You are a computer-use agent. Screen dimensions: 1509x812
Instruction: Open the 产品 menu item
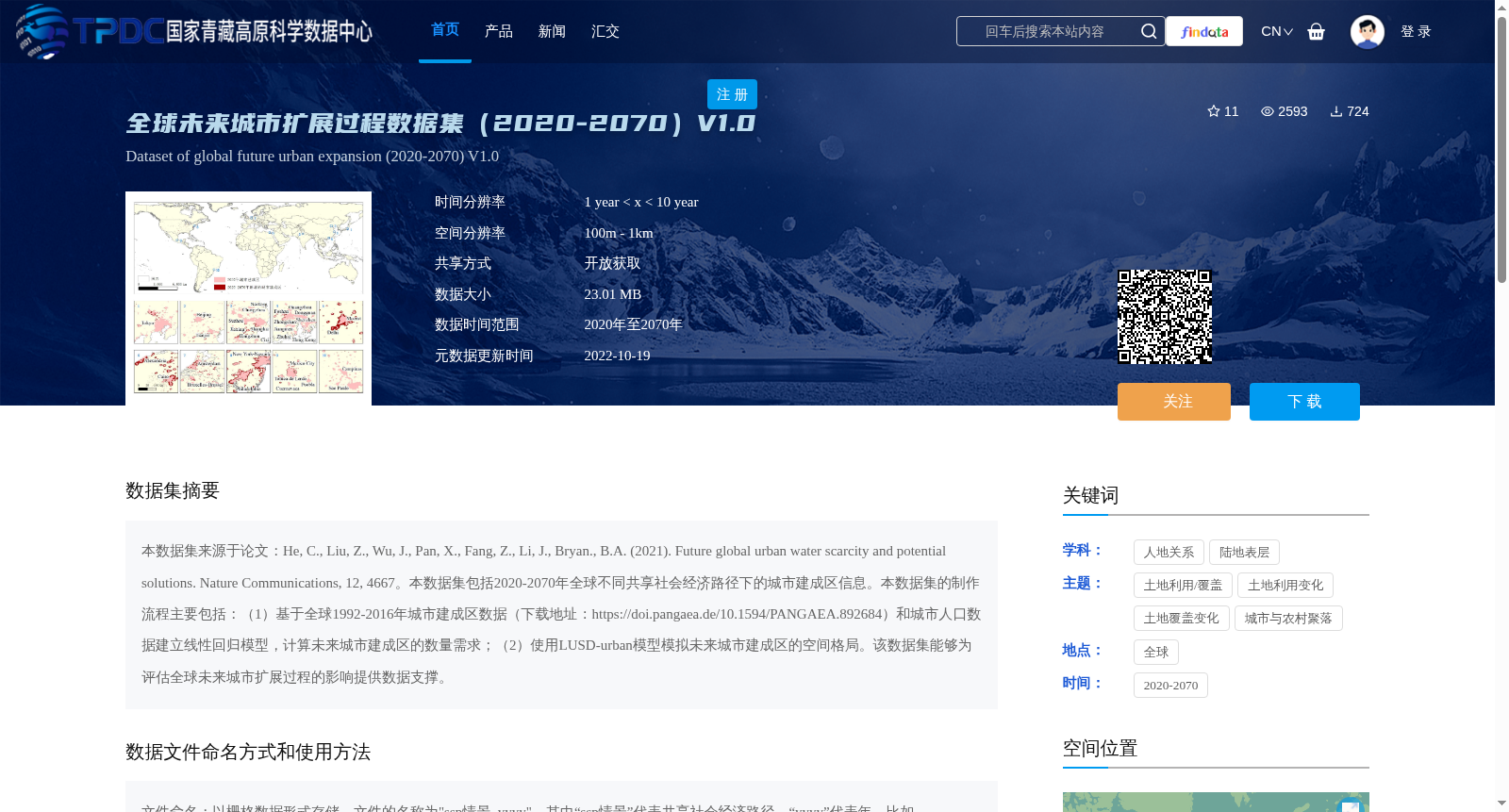coord(499,31)
